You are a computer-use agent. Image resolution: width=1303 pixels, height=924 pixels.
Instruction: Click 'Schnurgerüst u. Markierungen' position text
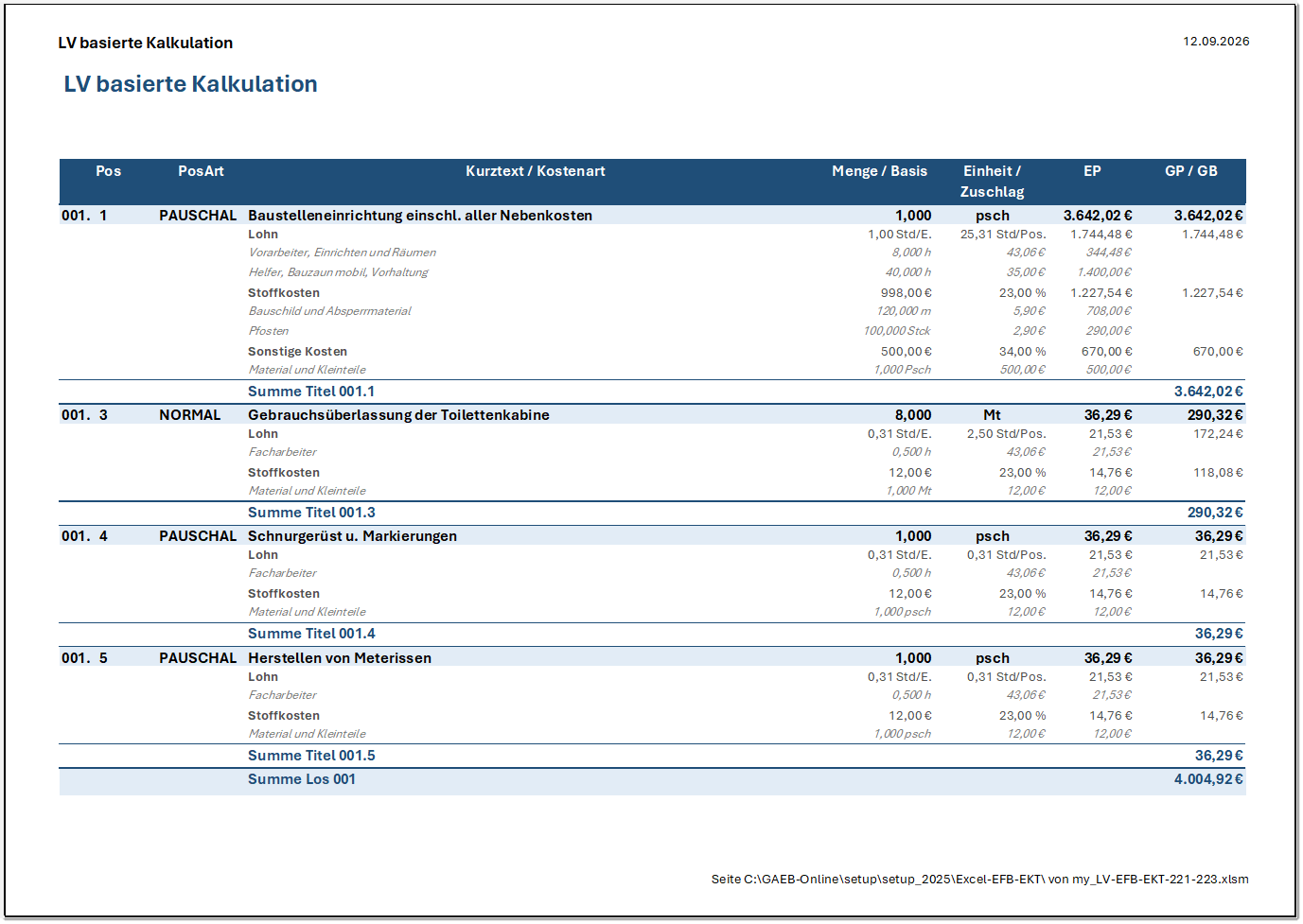click(352, 536)
